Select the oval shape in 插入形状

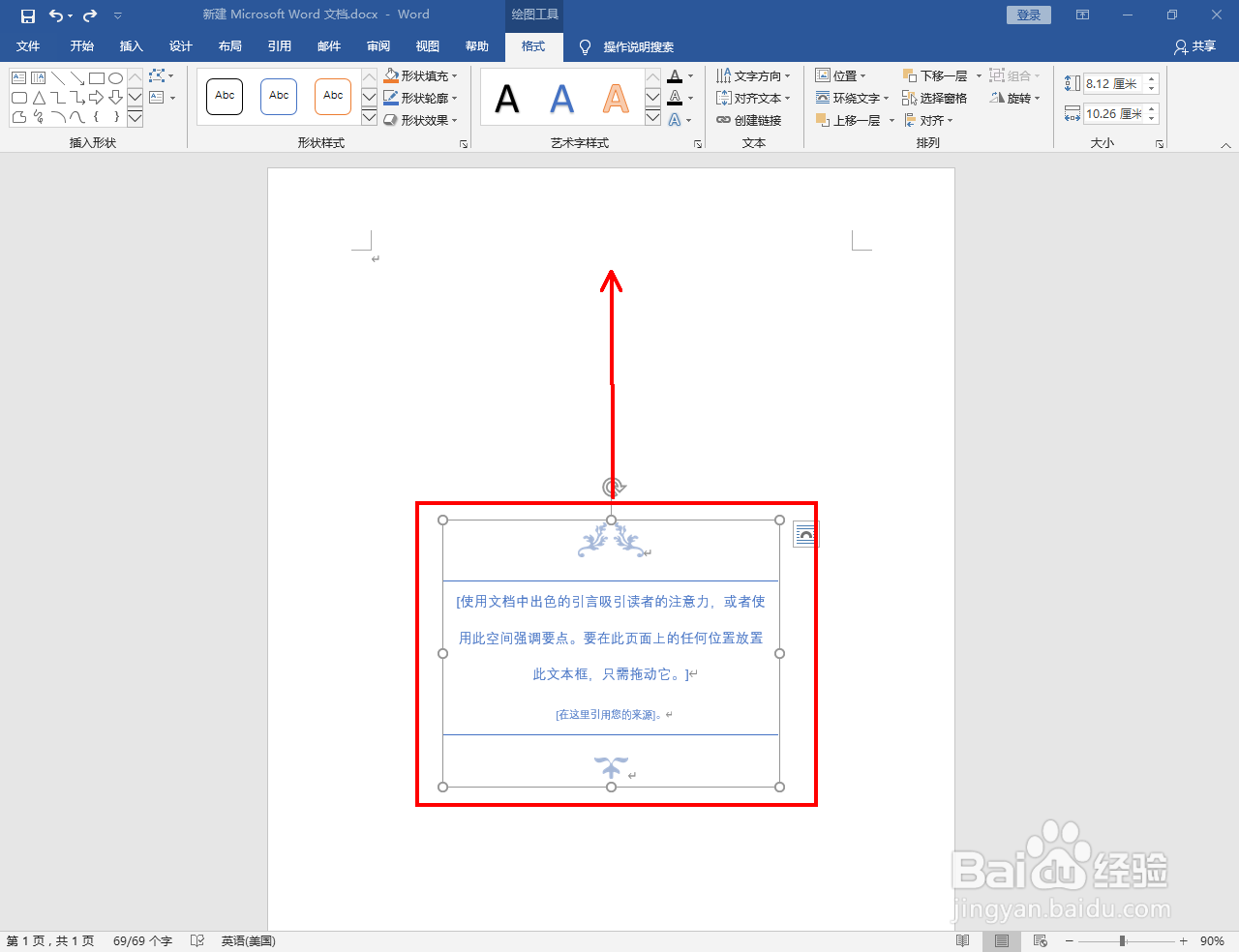[116, 76]
